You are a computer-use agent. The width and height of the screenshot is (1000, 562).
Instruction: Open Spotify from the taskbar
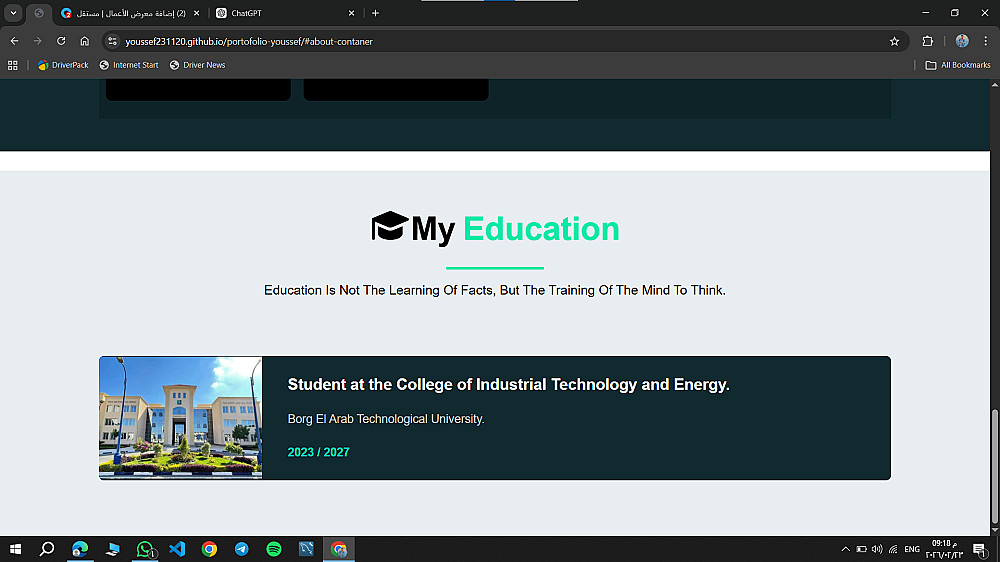click(274, 549)
